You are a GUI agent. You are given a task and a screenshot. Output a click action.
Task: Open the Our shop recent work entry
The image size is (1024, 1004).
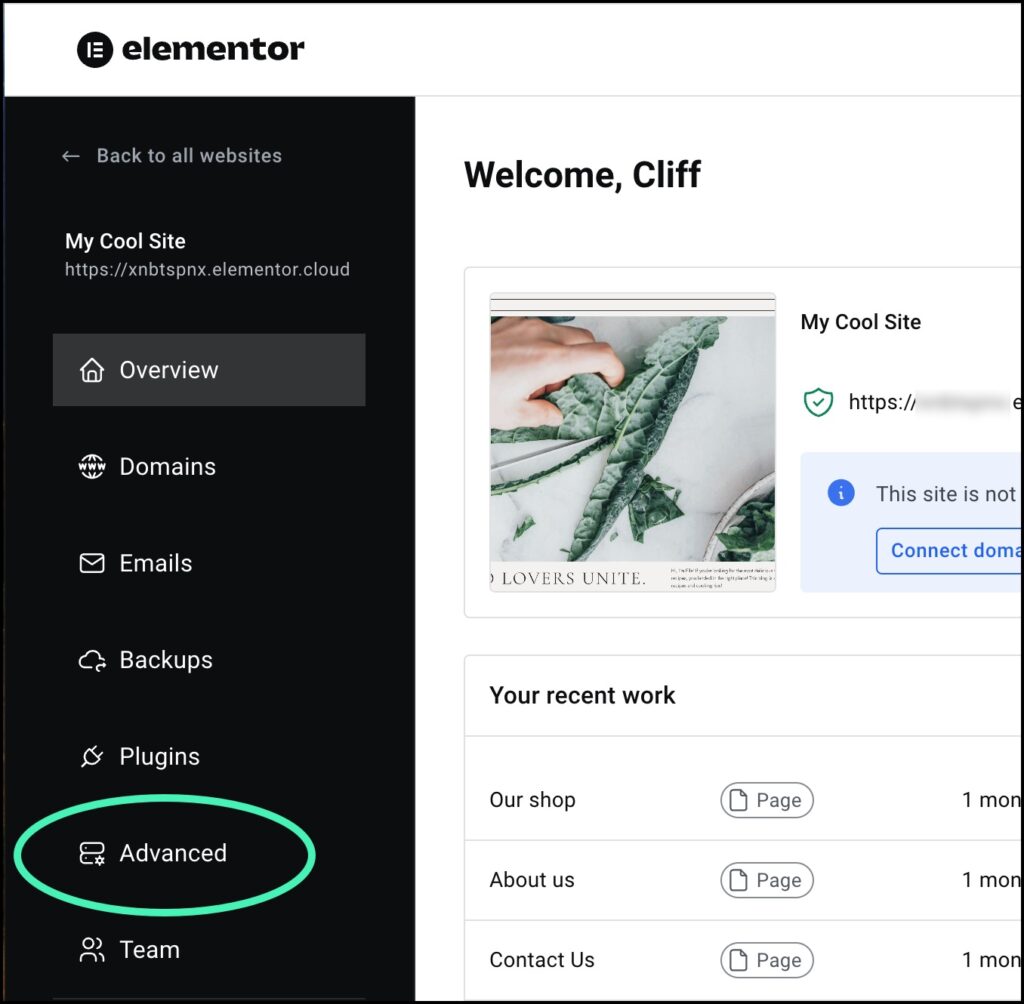[x=532, y=800]
